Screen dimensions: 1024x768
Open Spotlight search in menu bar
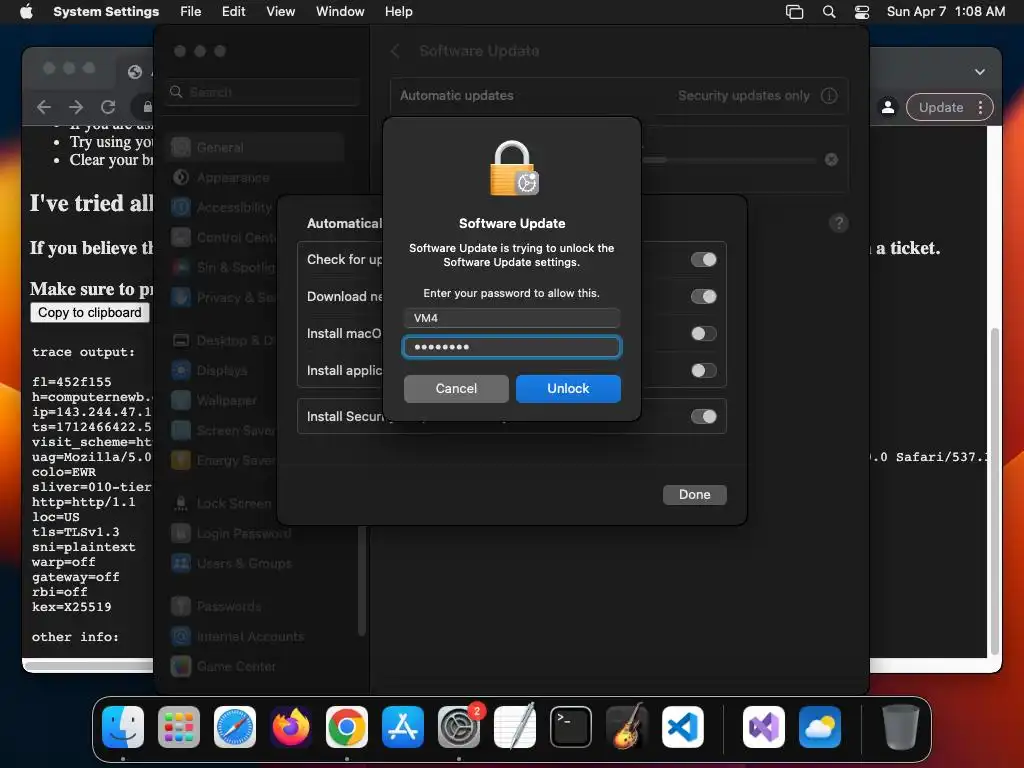(829, 12)
